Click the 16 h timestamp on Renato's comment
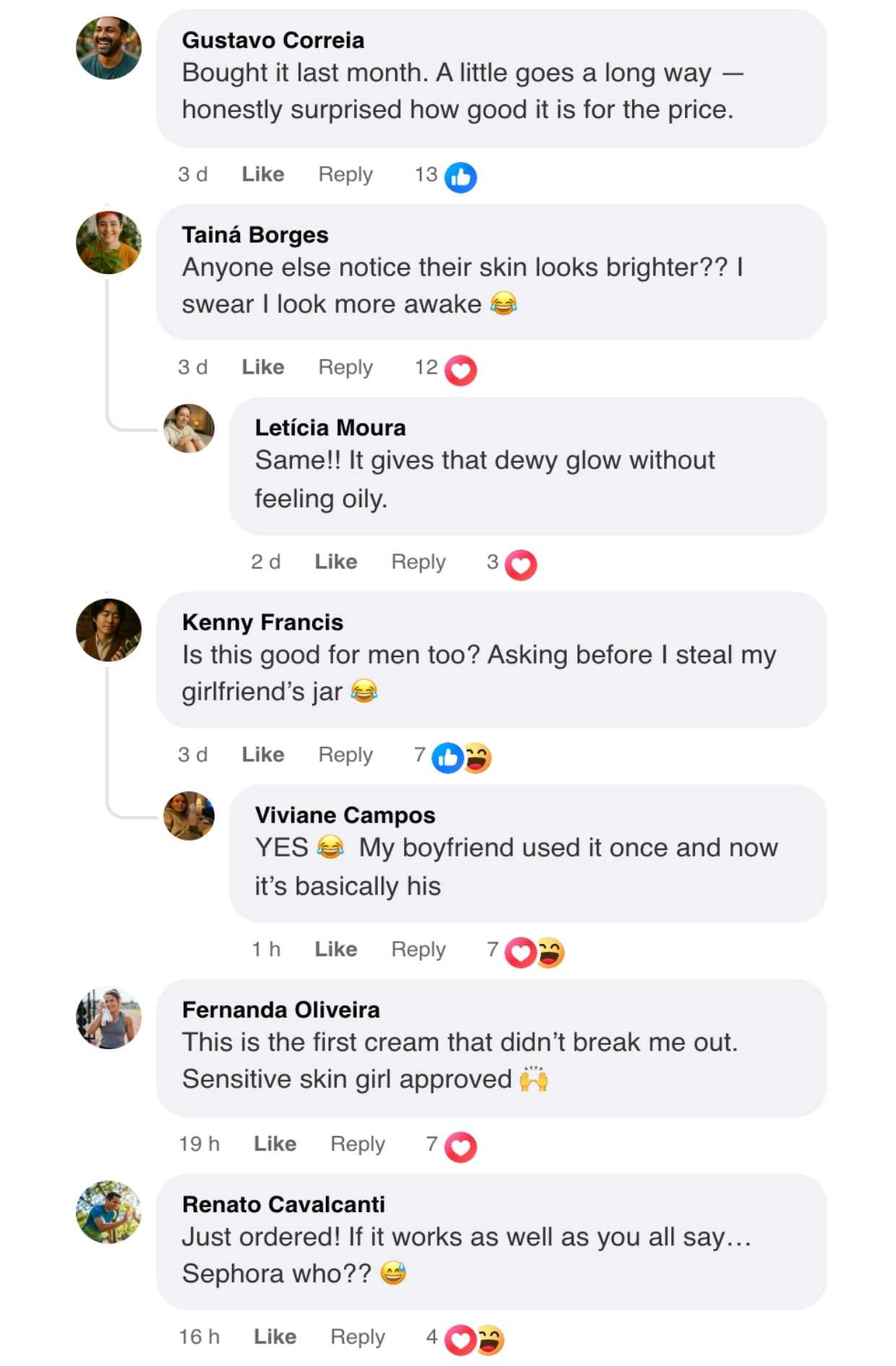Image resolution: width=896 pixels, height=1366 pixels. coord(199,1336)
